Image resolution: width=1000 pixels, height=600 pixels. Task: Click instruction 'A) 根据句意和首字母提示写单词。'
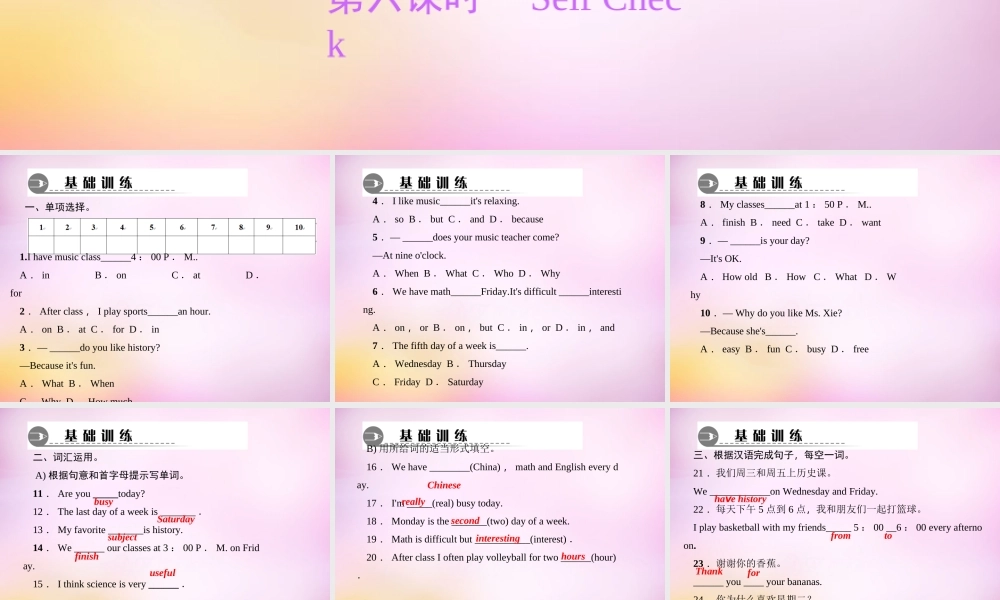110,476
